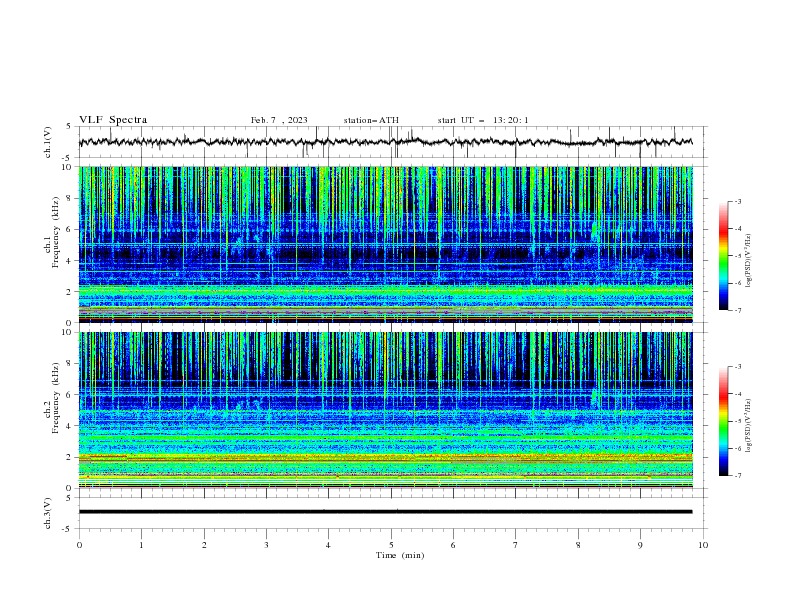Select the log(PSD) label beside ch.2 colorbar
Image resolution: width=792 pixels, height=612 pixels.
pos(749,426)
